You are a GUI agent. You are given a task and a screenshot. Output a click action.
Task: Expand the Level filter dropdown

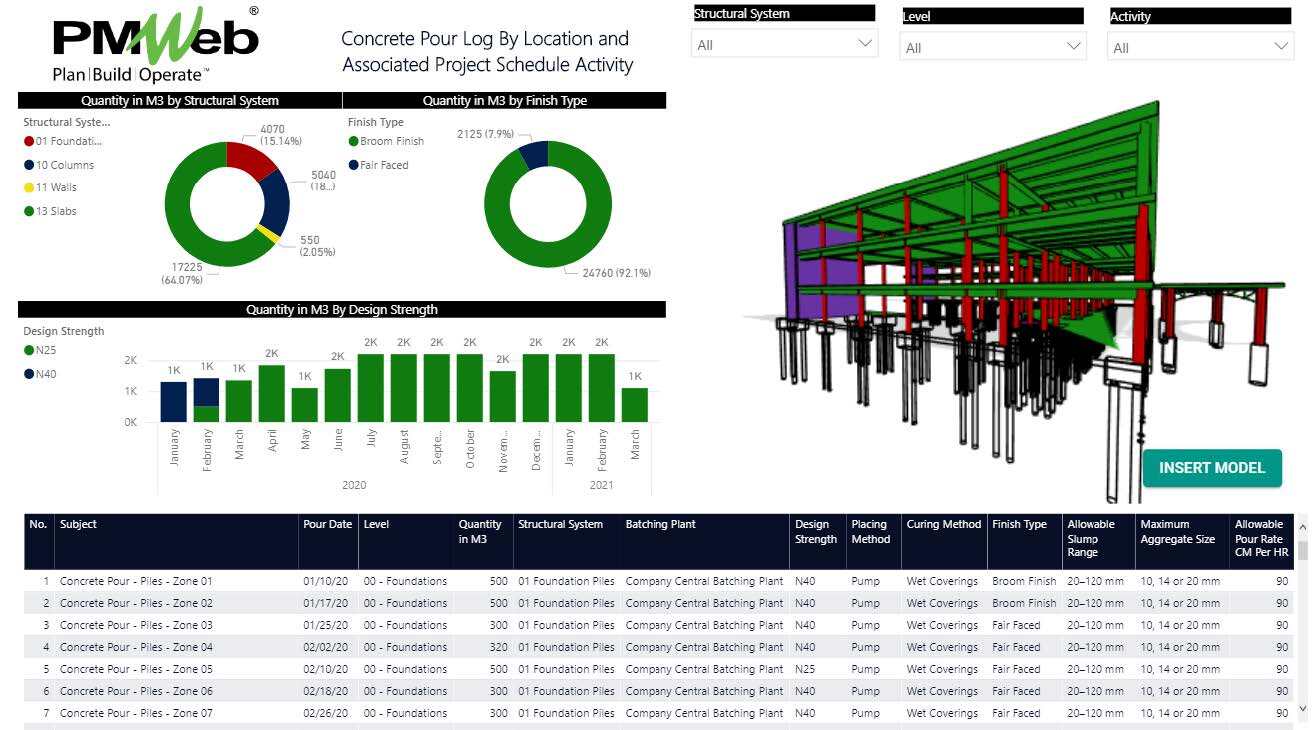[992, 47]
